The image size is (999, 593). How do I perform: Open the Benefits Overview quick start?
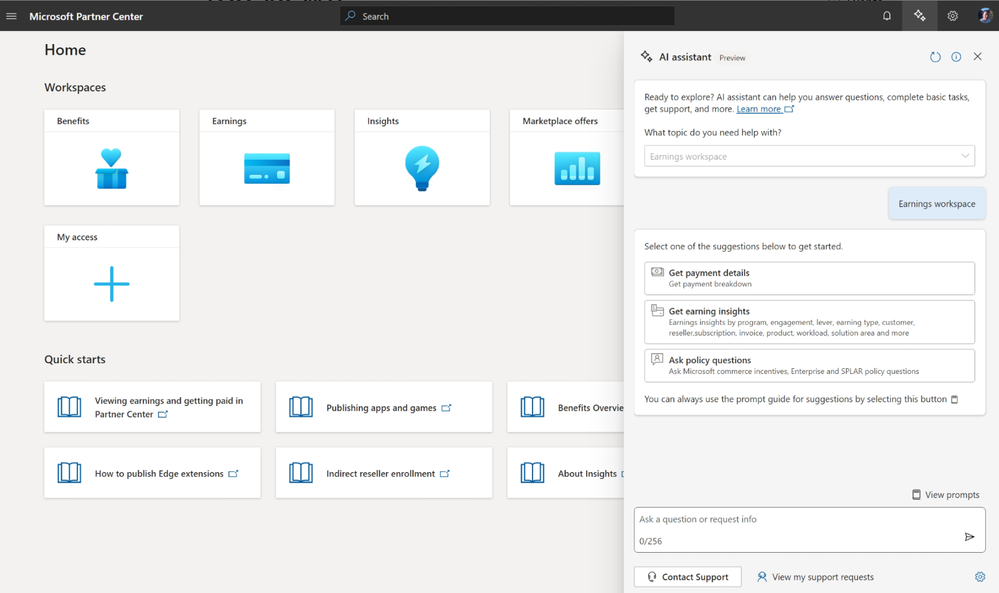[x=566, y=407]
